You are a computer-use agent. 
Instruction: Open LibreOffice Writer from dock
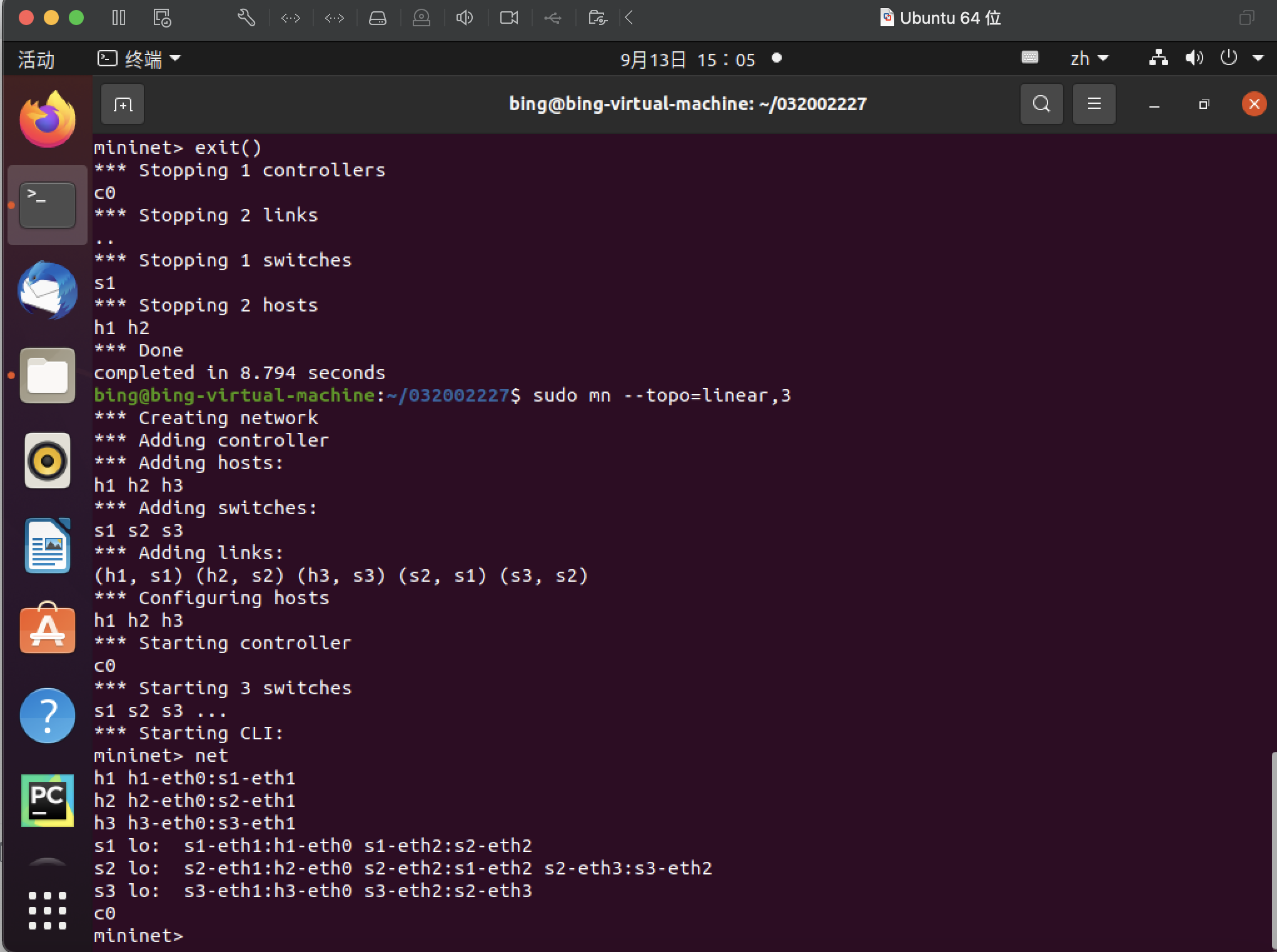point(48,545)
